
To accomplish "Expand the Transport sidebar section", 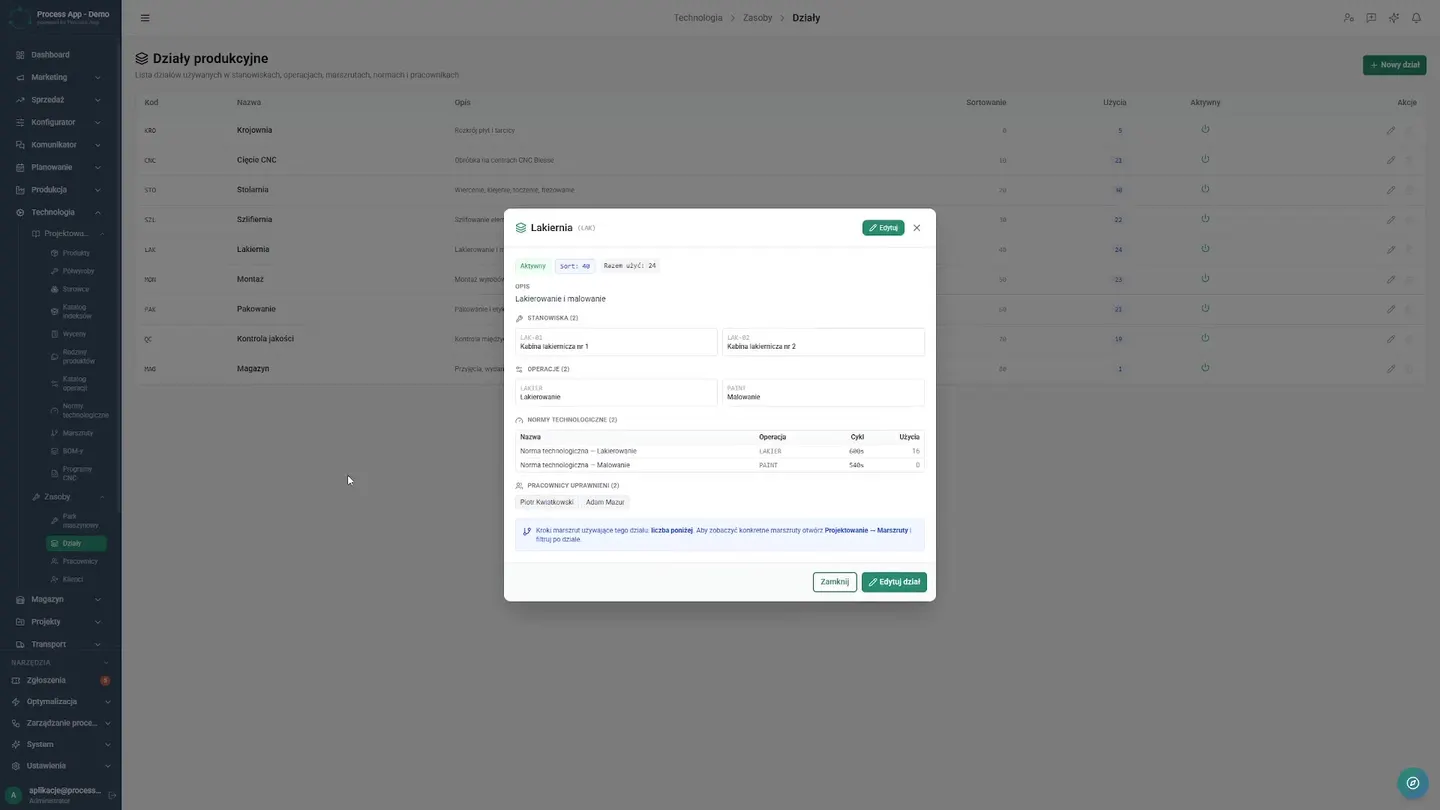I will pyautogui.click(x=60, y=644).
